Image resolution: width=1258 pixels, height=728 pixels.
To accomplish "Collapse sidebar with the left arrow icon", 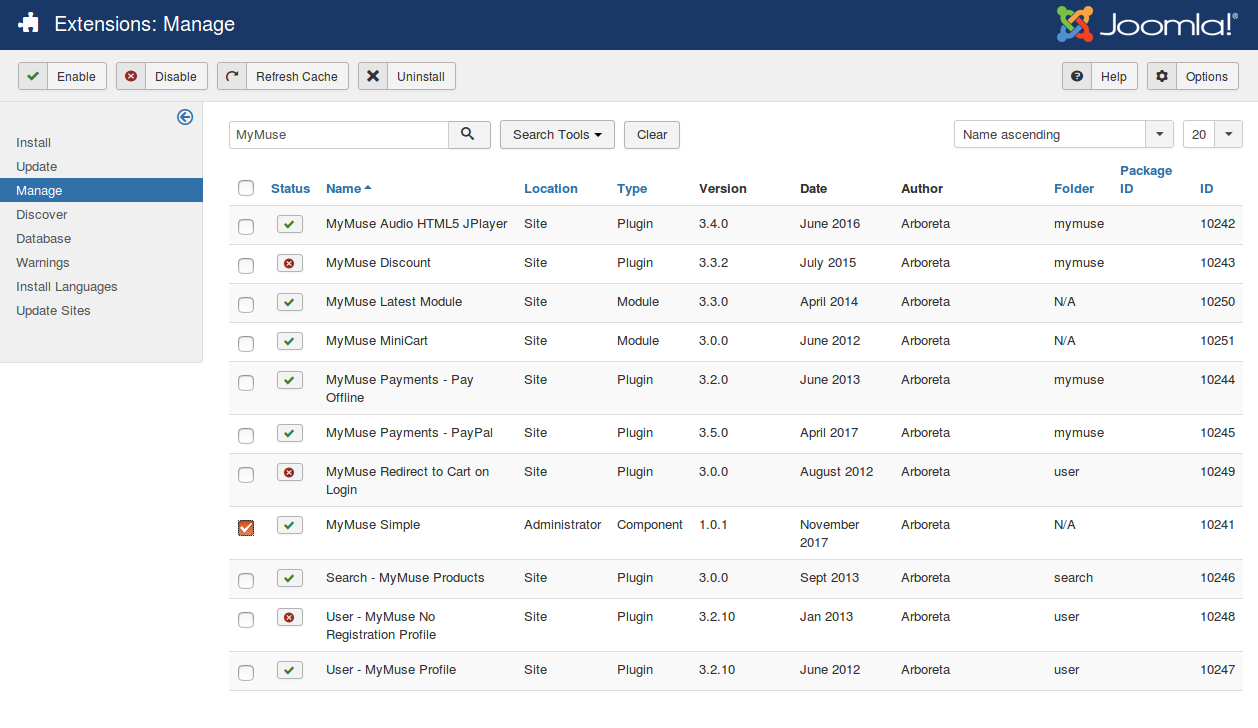I will [185, 117].
